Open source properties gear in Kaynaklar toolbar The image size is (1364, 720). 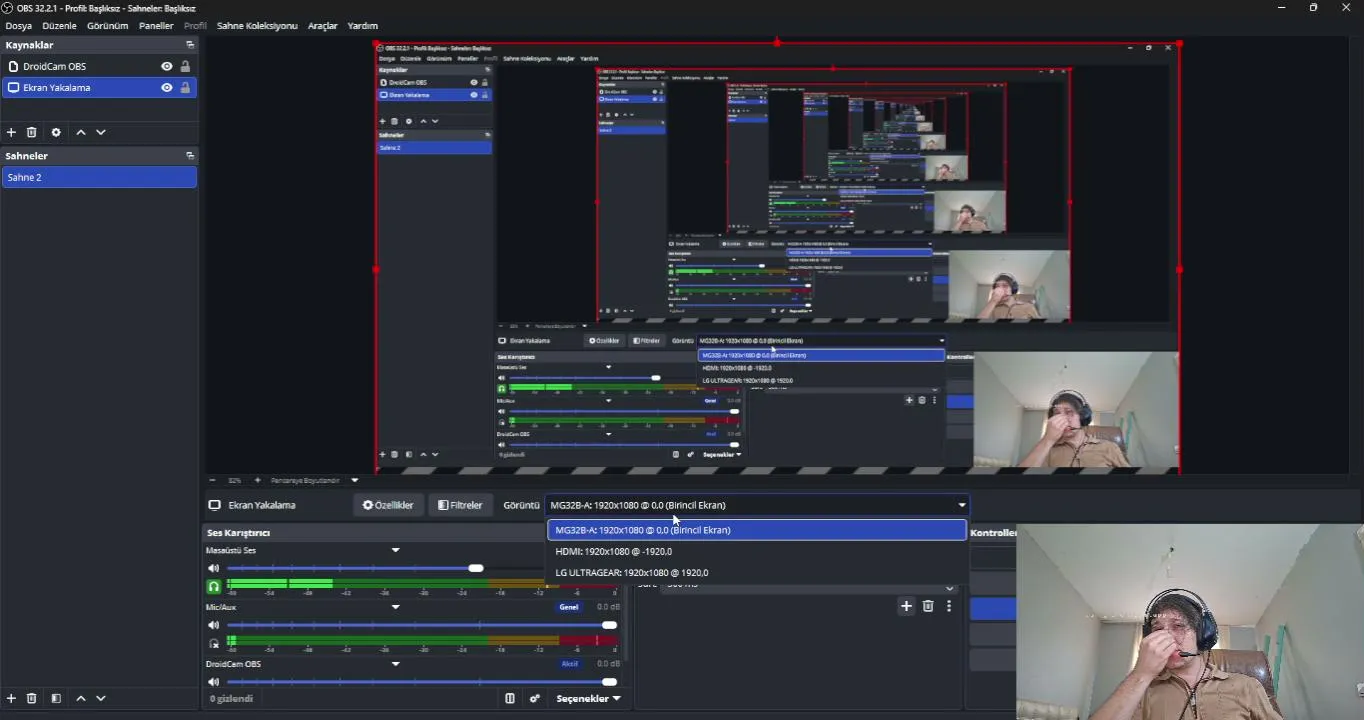tap(55, 132)
